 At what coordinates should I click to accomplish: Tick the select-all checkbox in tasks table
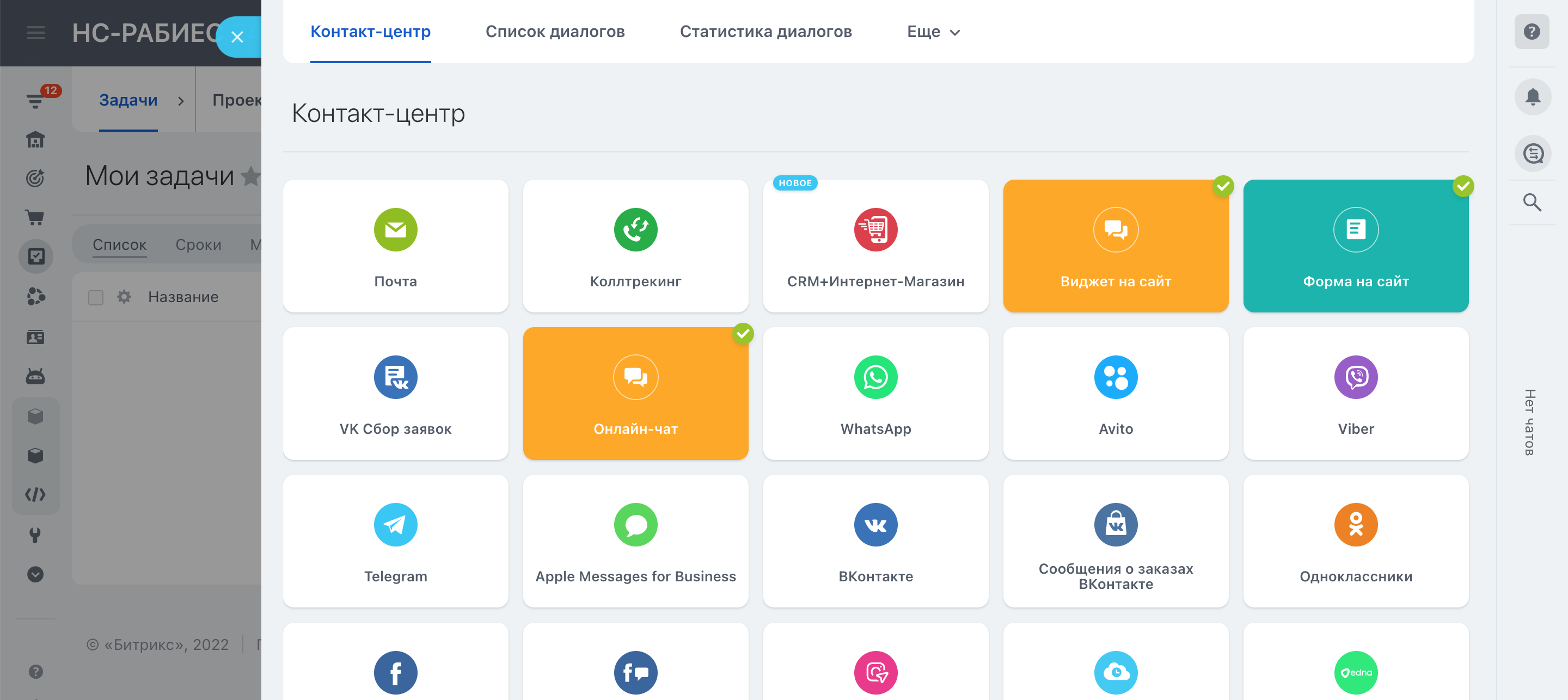coord(96,297)
